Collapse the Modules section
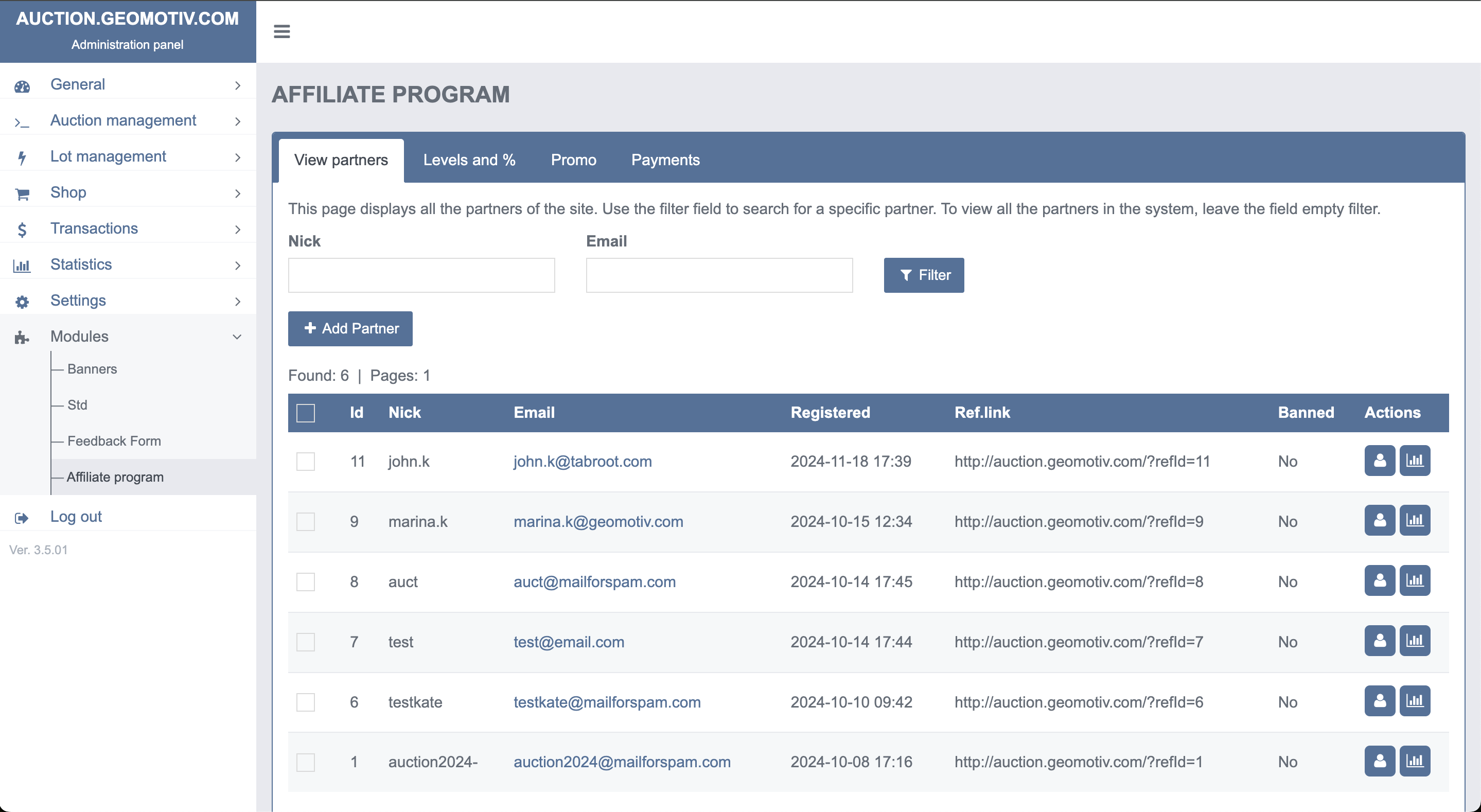This screenshot has width=1481, height=812. 237,337
